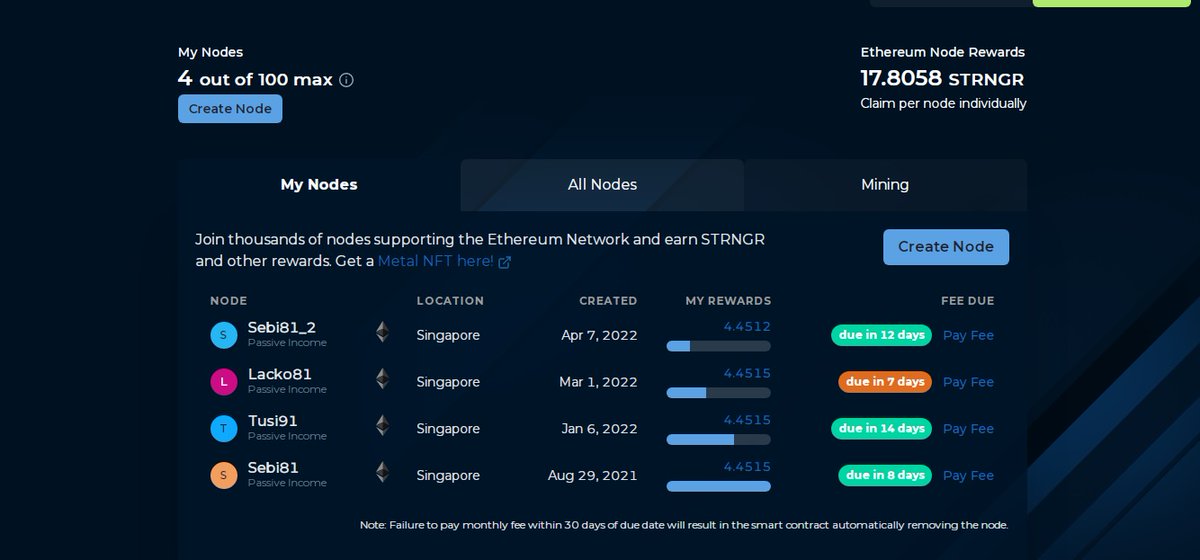The image size is (1200, 560).
Task: Open the info icon beside 100 max
Action: [x=347, y=80]
